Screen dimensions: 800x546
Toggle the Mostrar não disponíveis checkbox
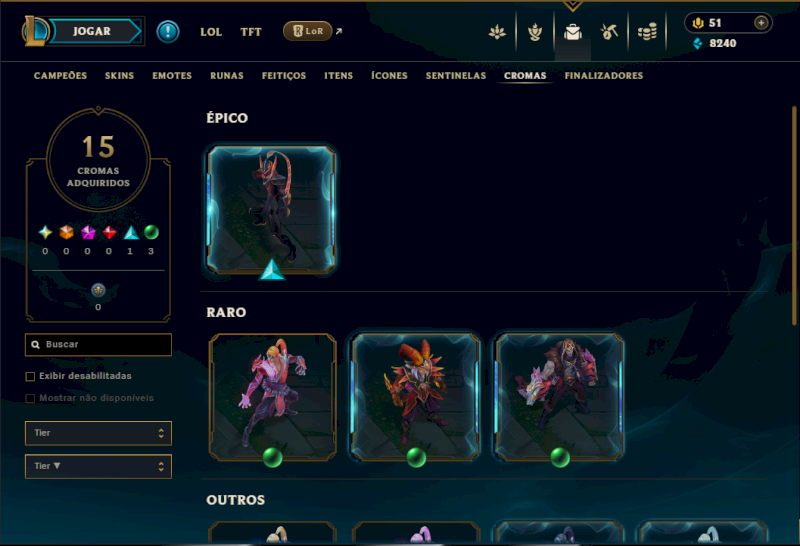click(x=31, y=399)
